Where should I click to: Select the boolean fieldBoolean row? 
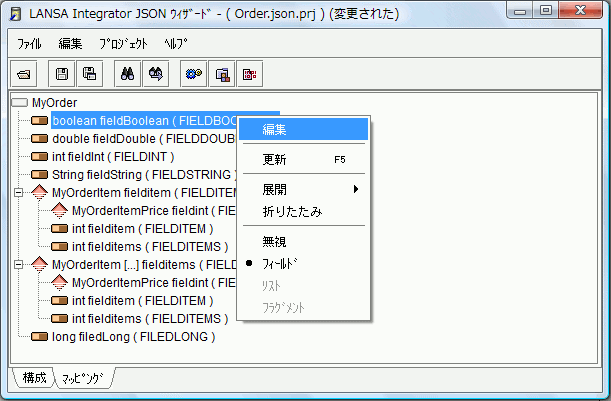(145, 121)
